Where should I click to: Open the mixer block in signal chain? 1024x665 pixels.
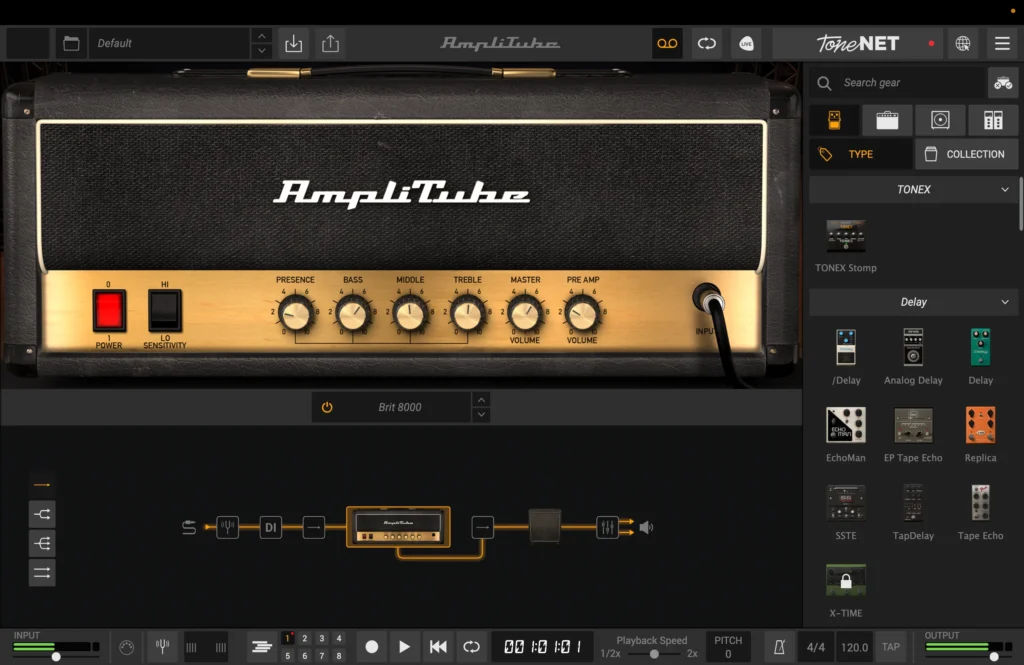[x=607, y=527]
